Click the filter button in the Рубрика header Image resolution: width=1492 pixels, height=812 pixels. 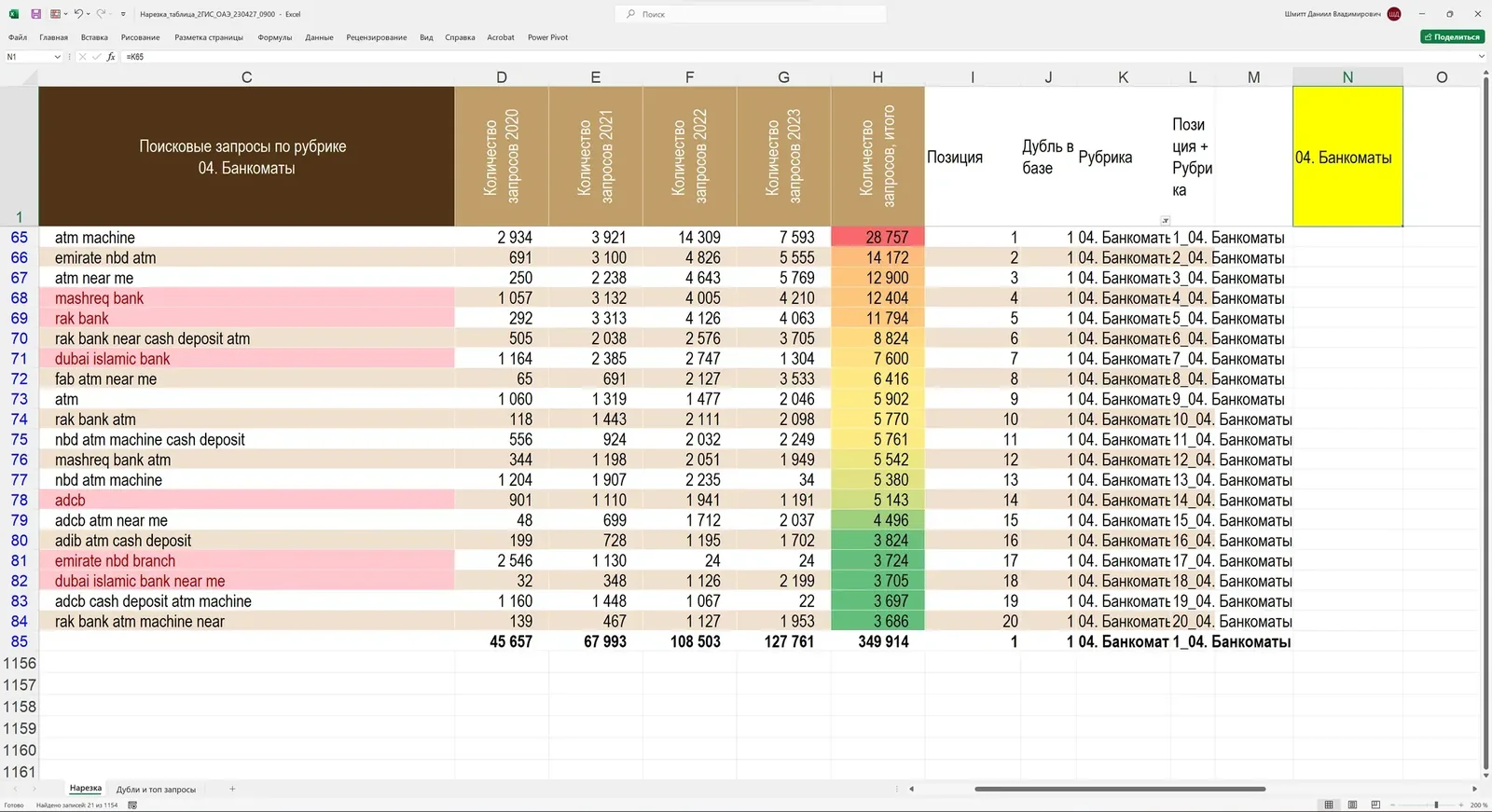tap(1165, 221)
